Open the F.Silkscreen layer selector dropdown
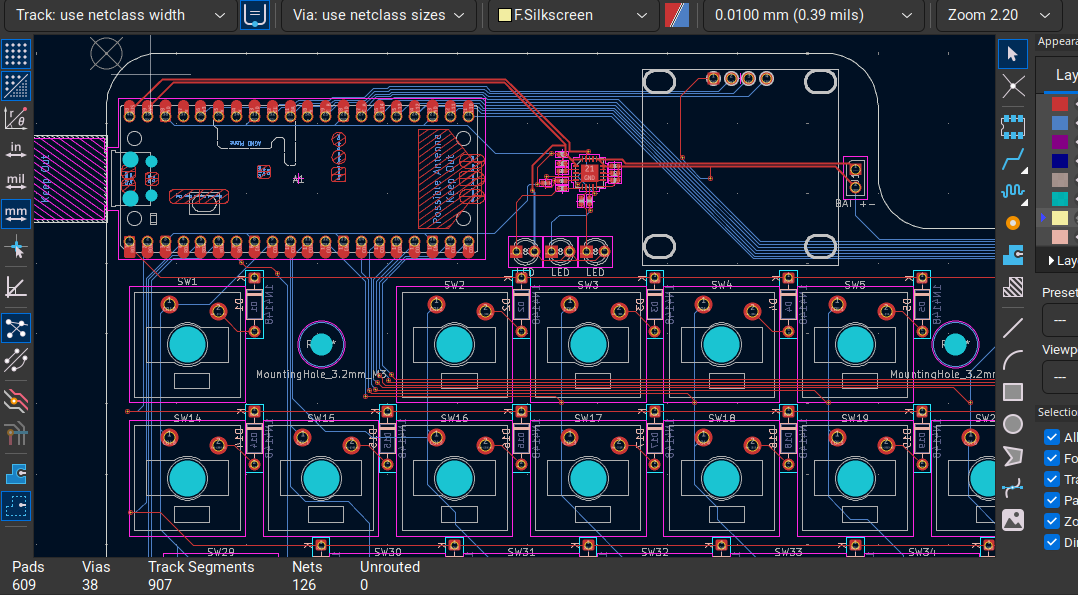 coord(572,15)
